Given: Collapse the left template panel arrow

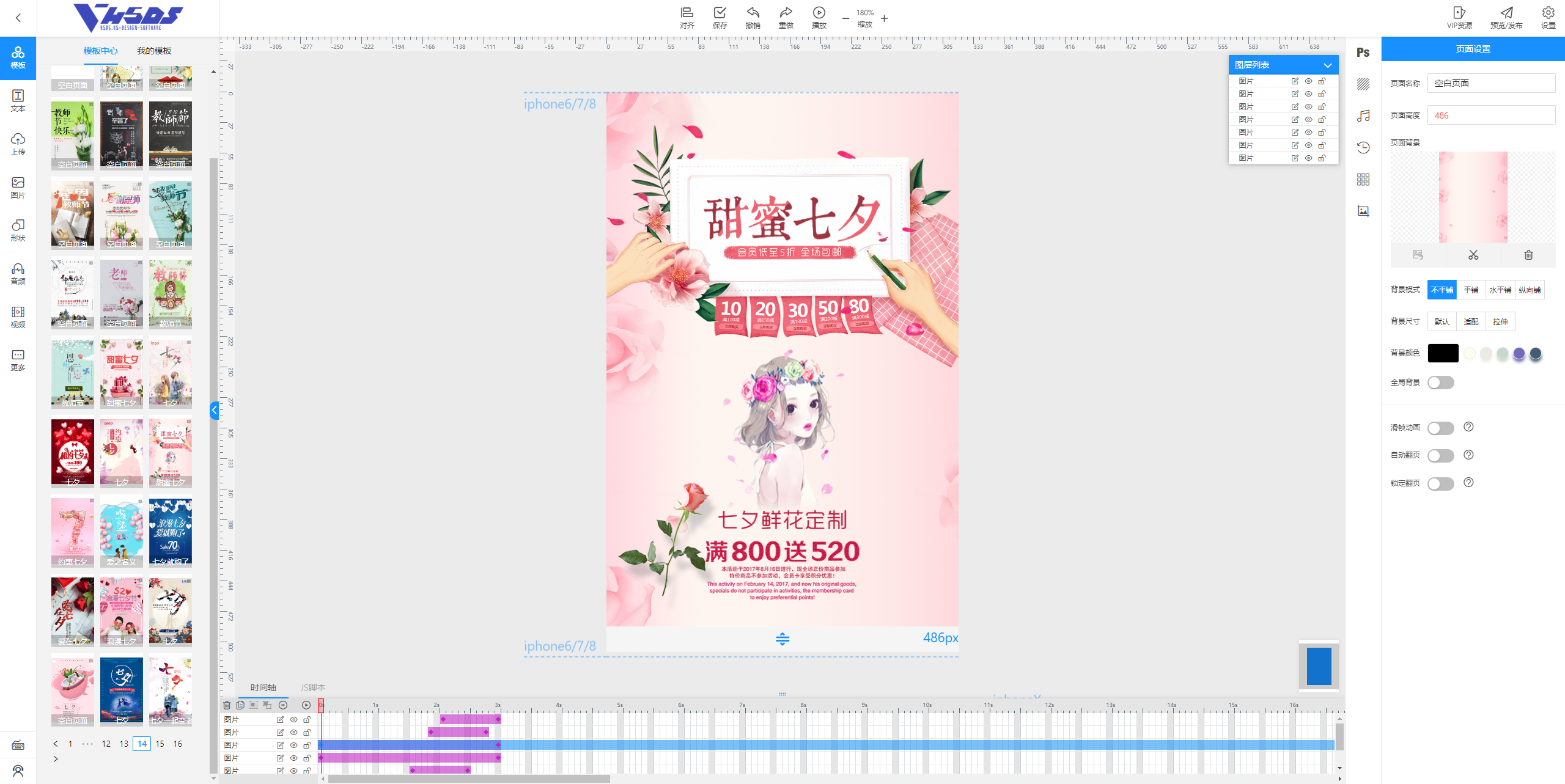Looking at the screenshot, I should pyautogui.click(x=214, y=410).
